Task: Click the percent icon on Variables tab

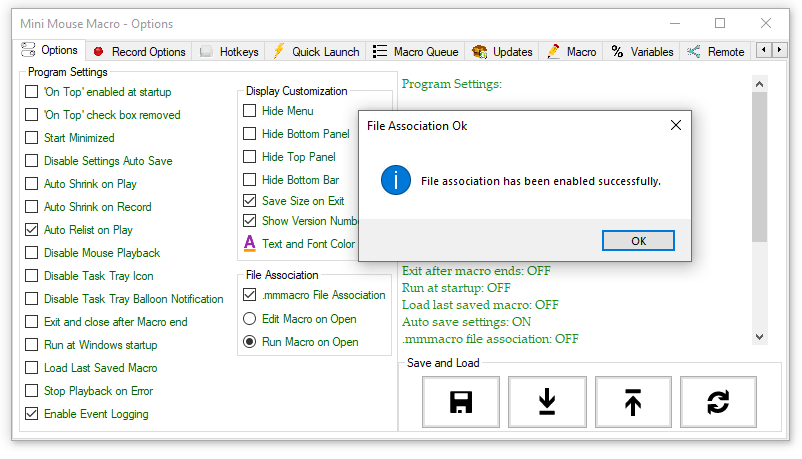Action: click(x=617, y=51)
